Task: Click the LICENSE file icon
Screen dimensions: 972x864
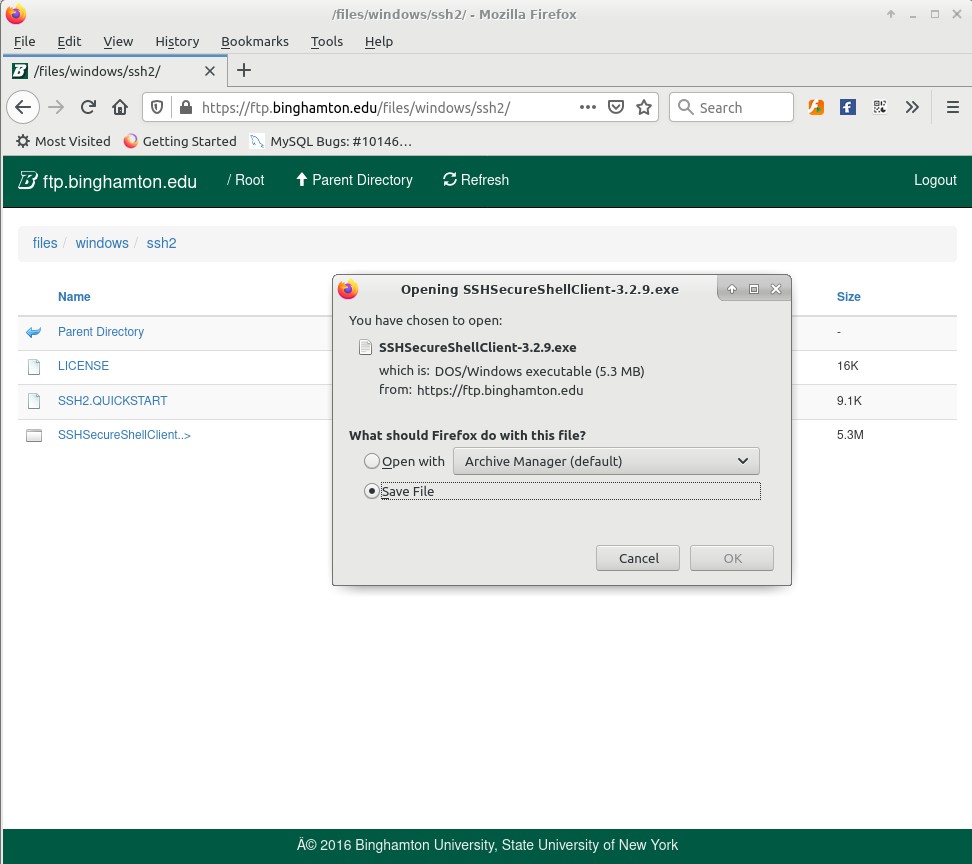Action: click(34, 367)
